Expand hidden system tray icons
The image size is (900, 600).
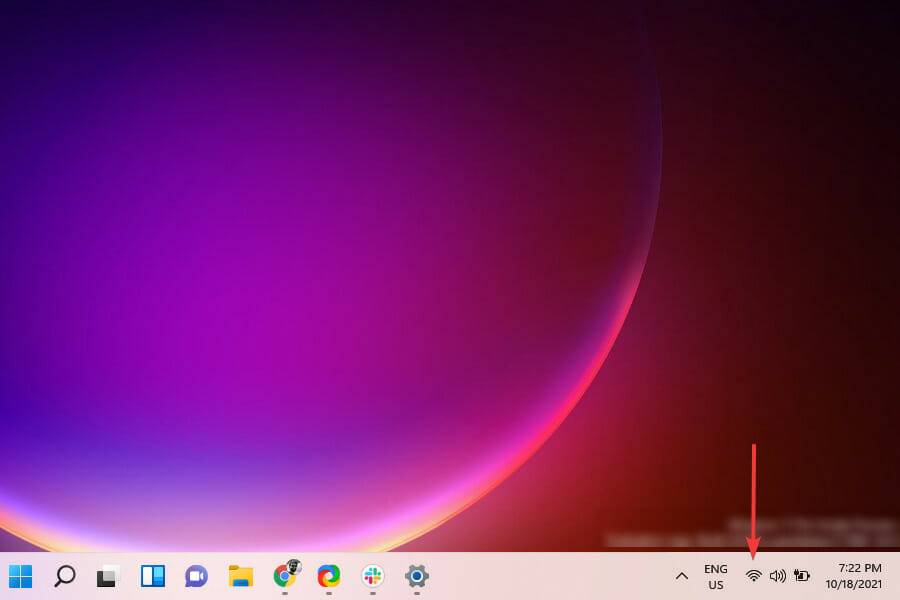pos(682,577)
